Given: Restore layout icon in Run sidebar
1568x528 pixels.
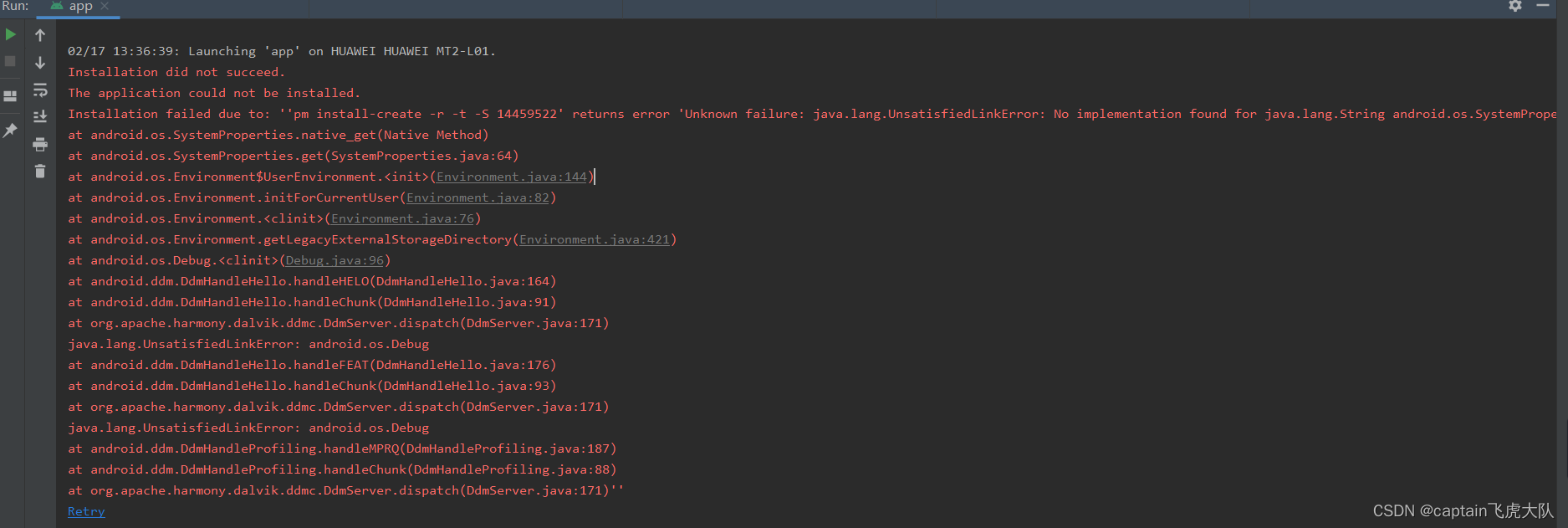Looking at the screenshot, I should [10, 96].
